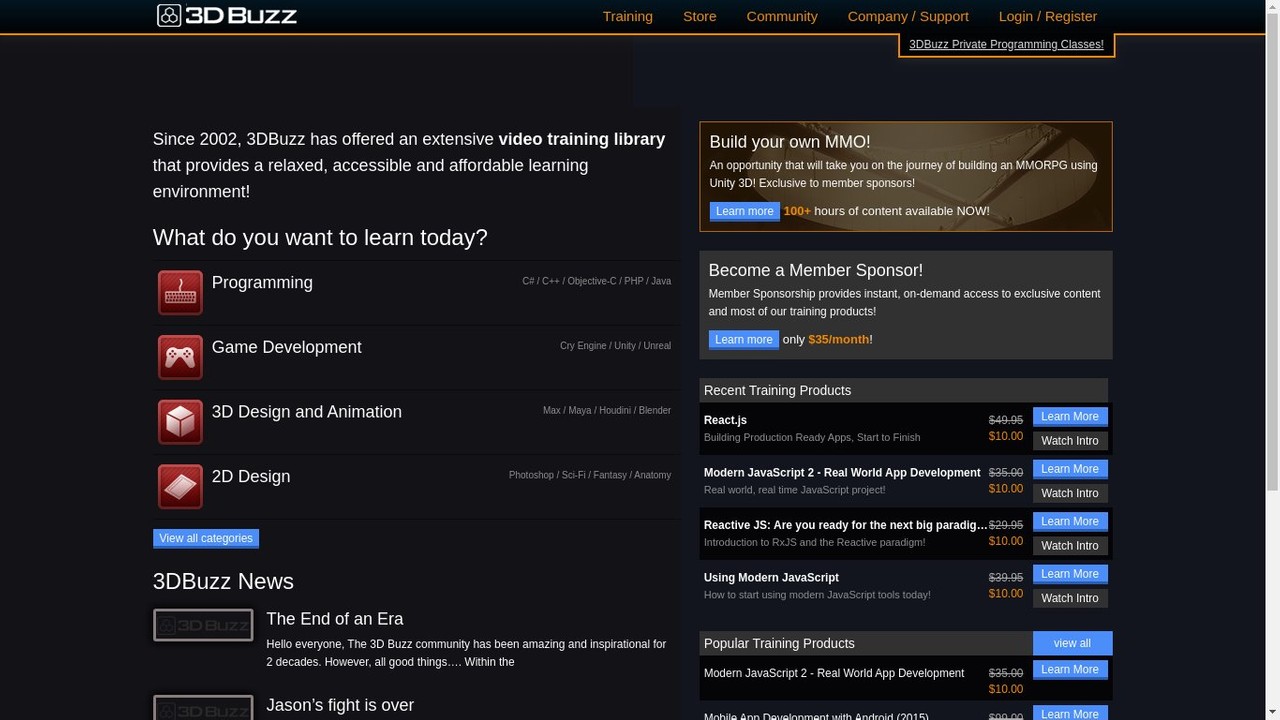Open the Community menu
Screen dimensions: 1280x720
782,16
